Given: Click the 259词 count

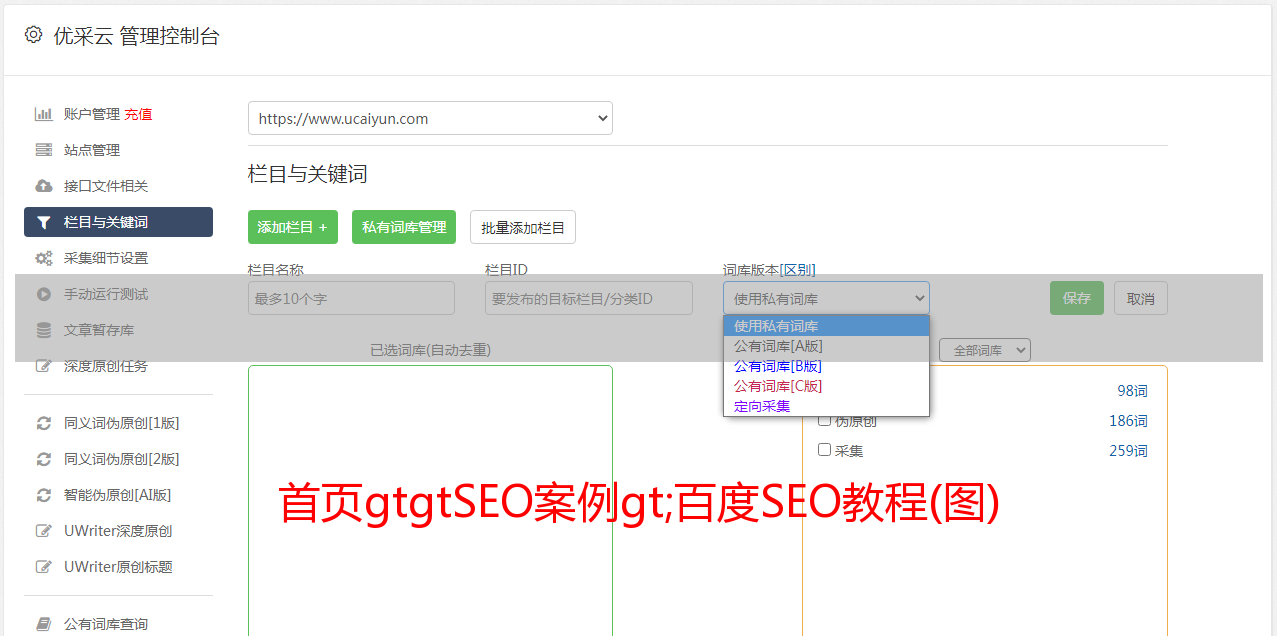Looking at the screenshot, I should click(1128, 451).
